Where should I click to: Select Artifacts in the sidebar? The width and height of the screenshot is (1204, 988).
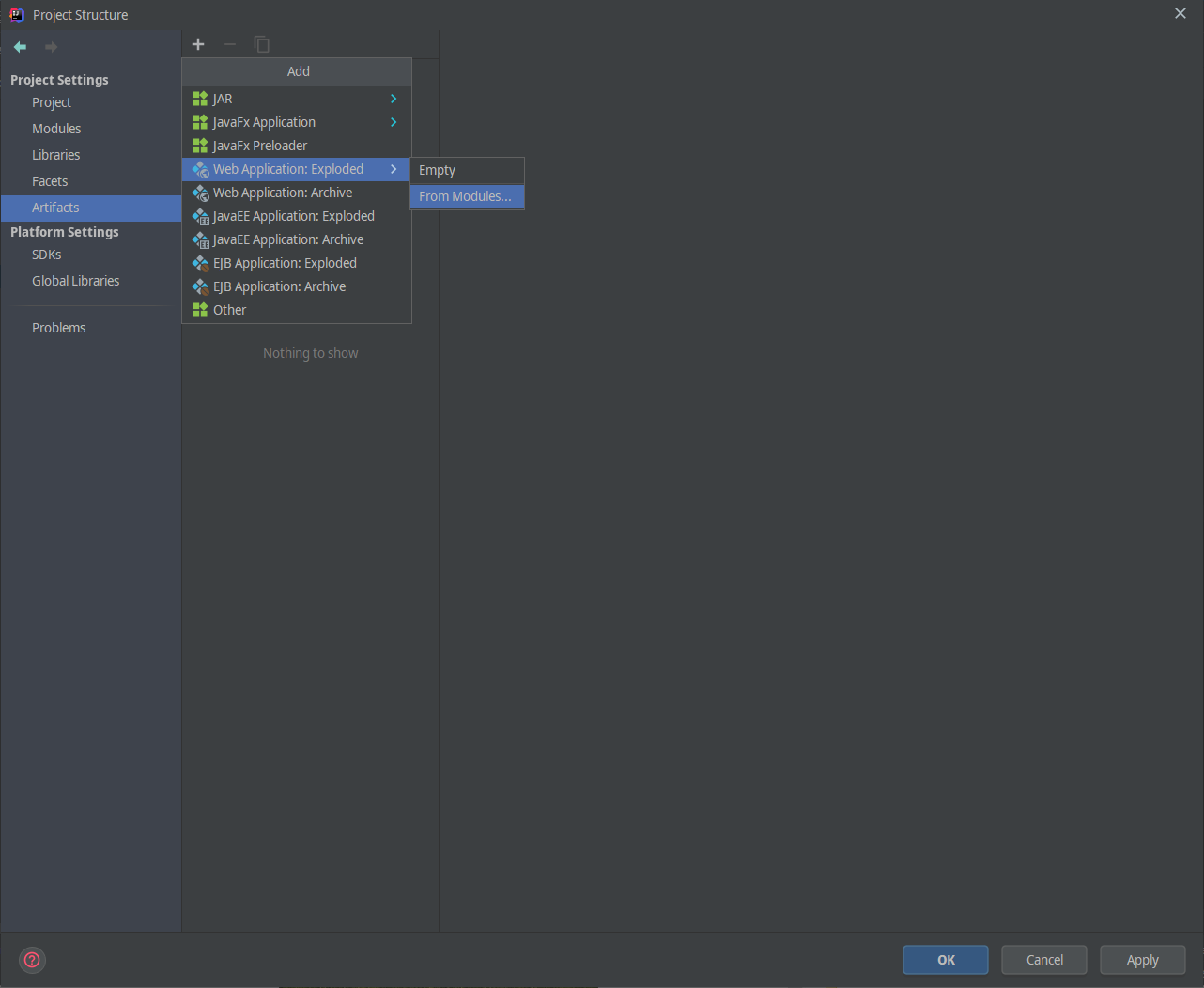91,208
